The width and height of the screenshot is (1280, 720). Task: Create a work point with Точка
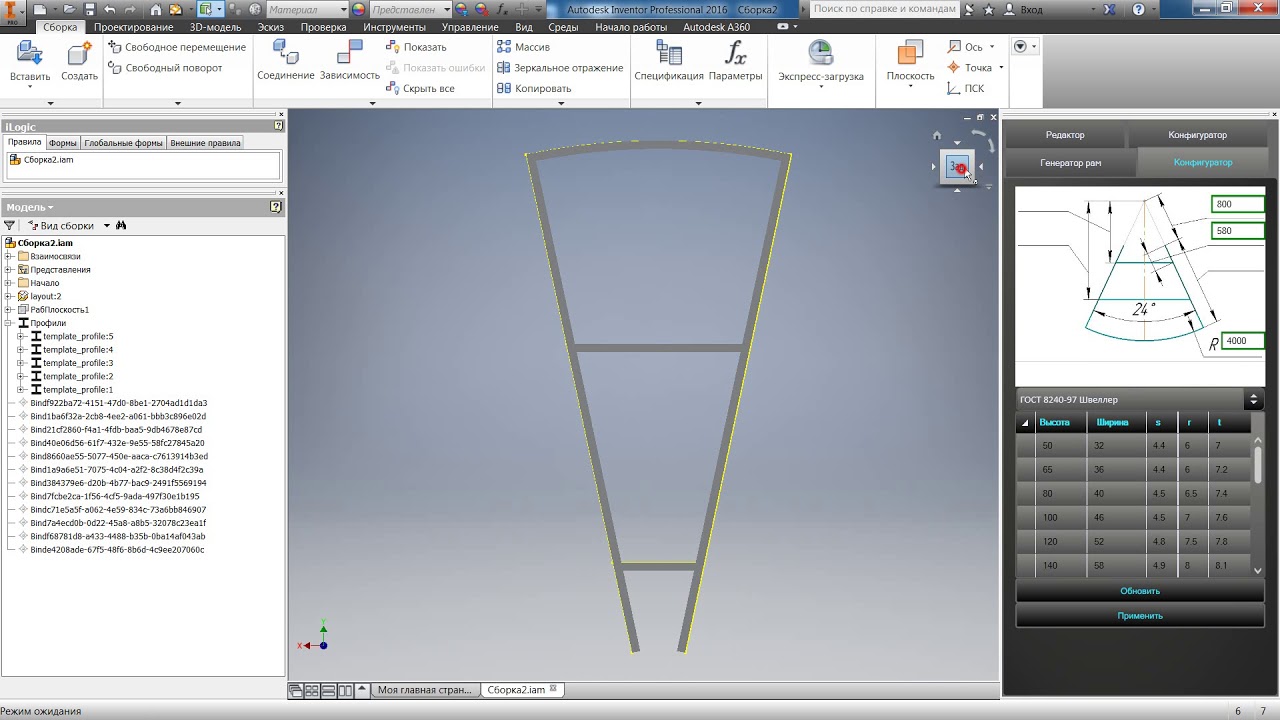click(x=970, y=67)
